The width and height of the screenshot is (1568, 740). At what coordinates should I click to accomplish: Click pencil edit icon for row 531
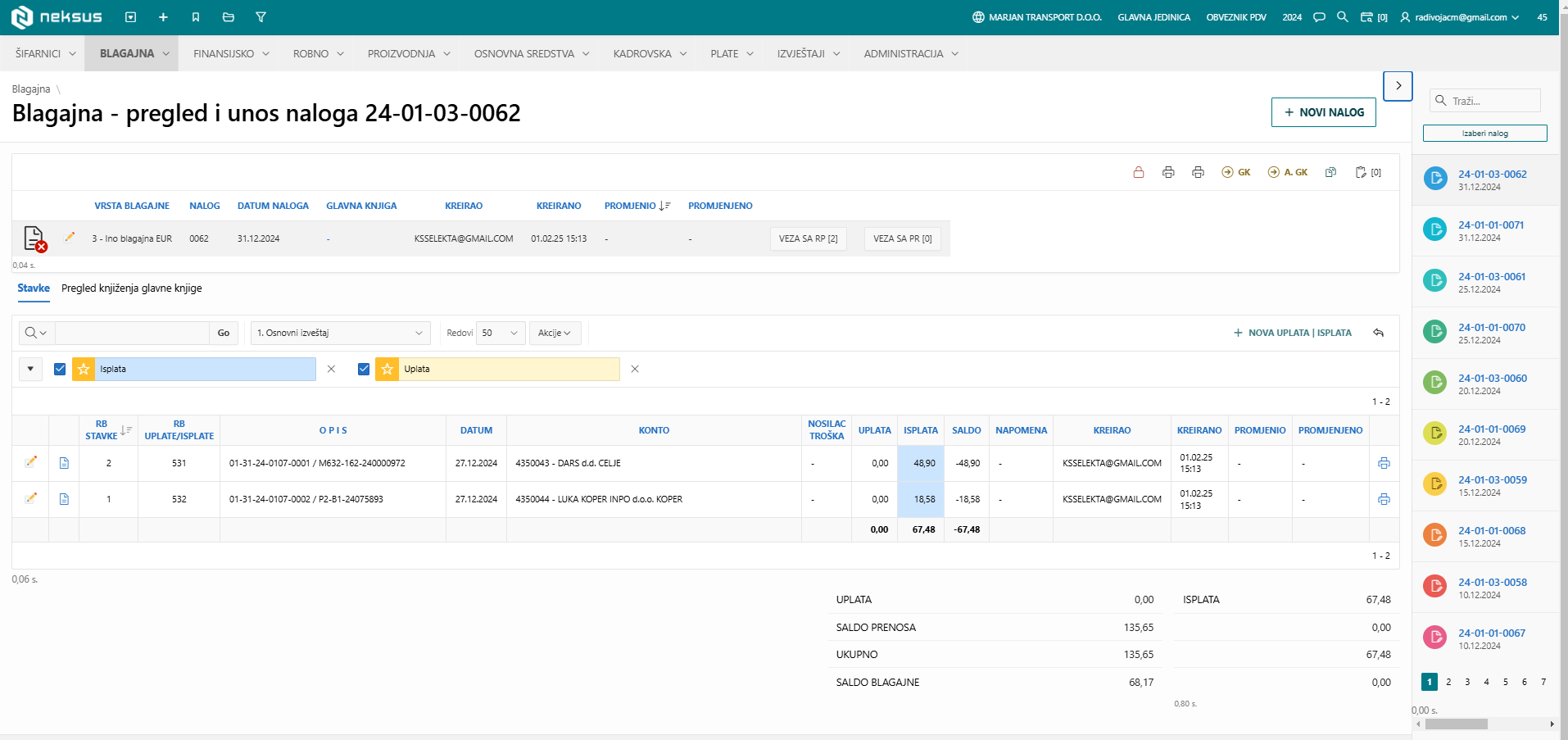31,462
